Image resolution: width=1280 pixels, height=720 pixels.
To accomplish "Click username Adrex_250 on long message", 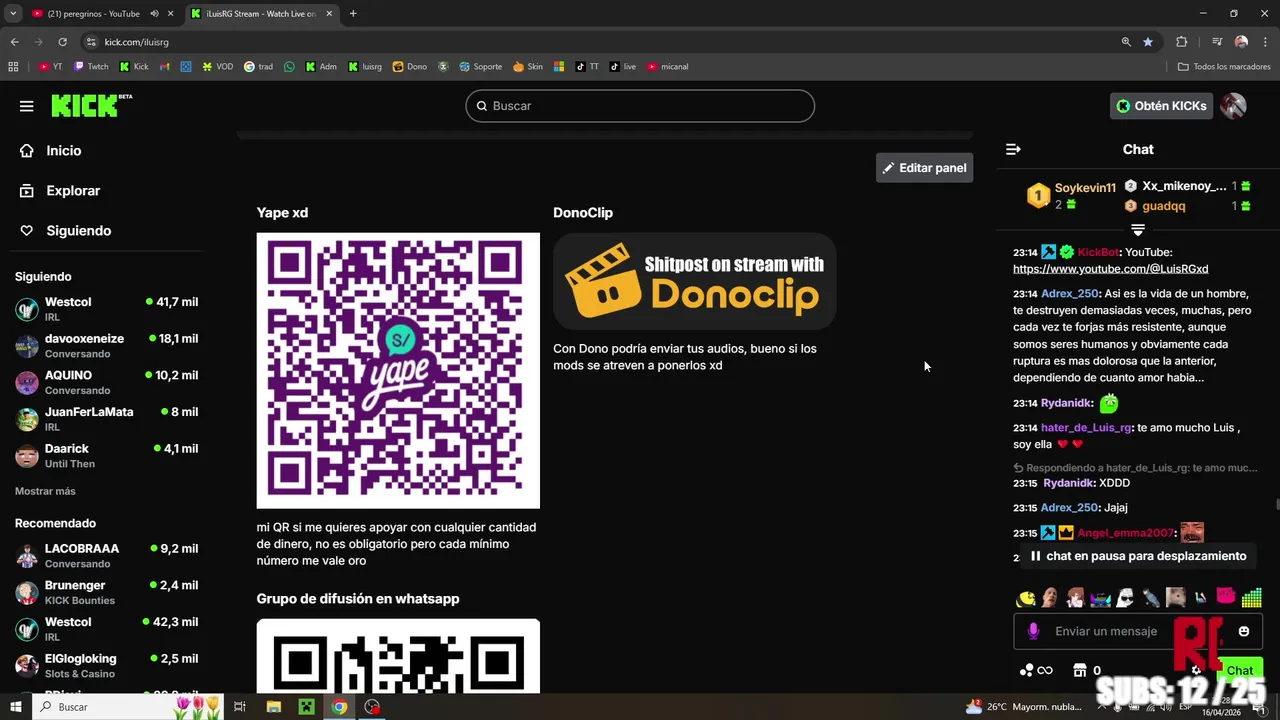I will click(x=1069, y=294).
